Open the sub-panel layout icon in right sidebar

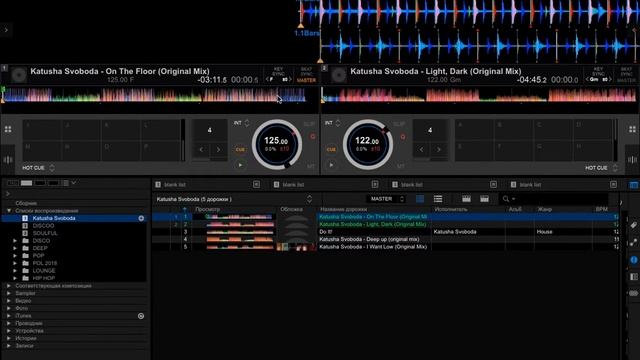(x=633, y=277)
